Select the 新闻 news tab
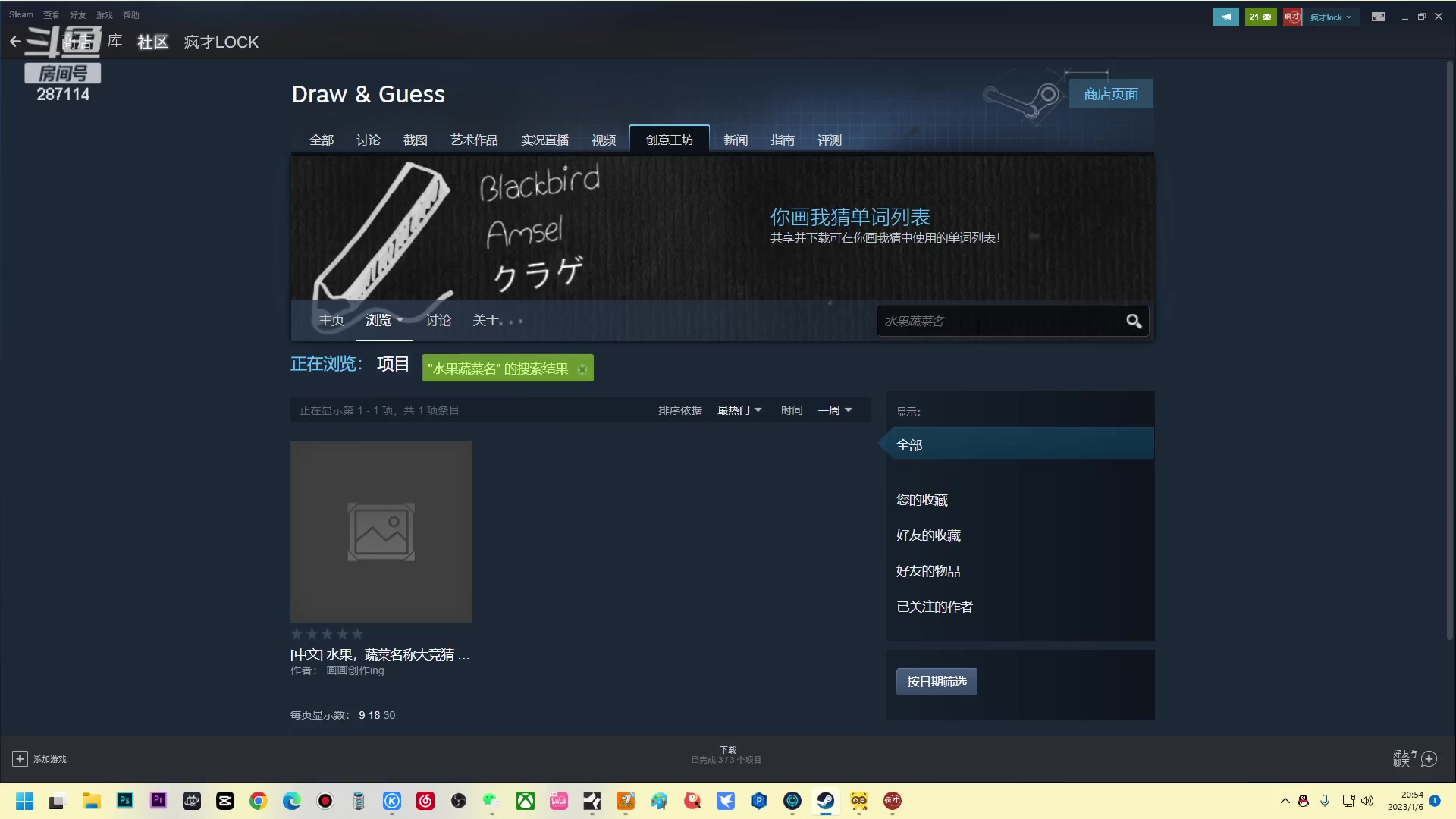The height and width of the screenshot is (819, 1456). click(736, 140)
